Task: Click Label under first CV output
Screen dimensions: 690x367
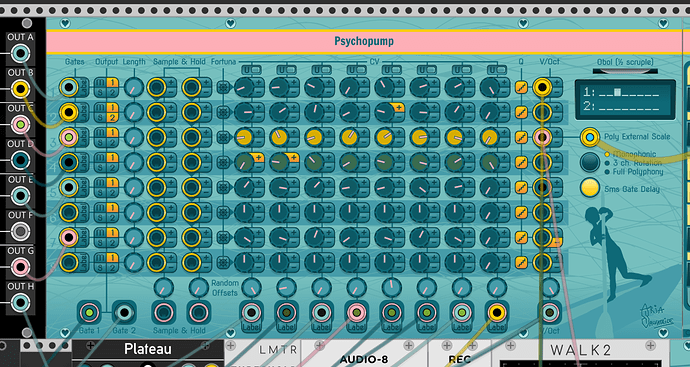Action: [251, 328]
